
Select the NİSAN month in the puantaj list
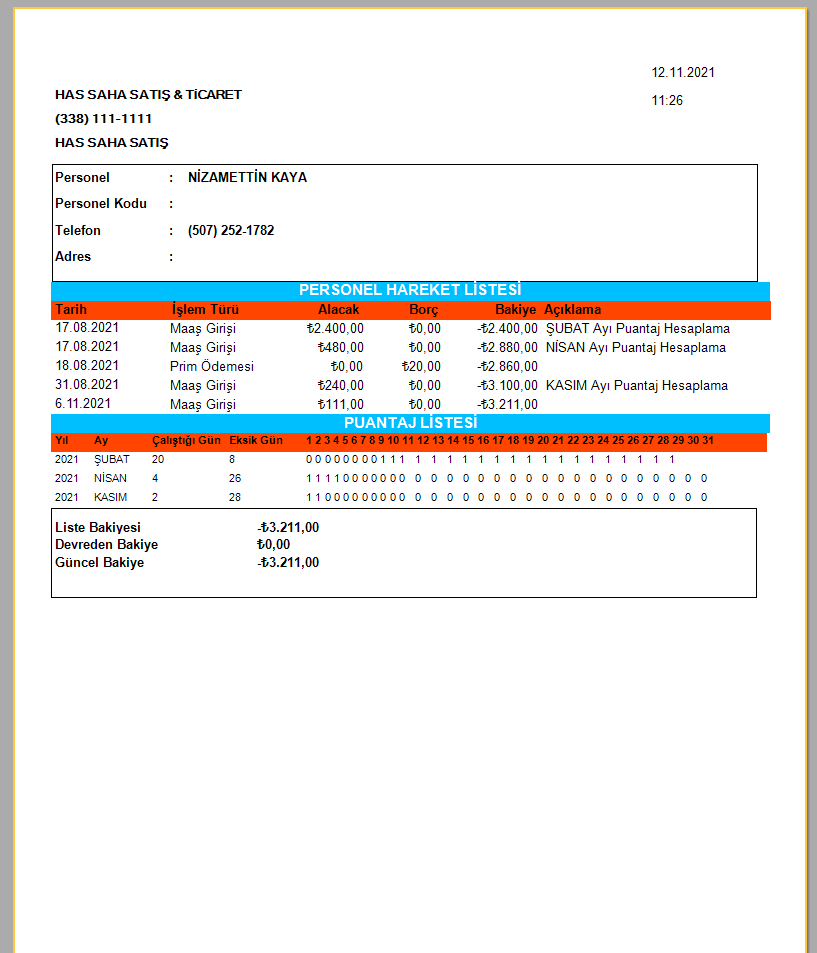pos(110,479)
